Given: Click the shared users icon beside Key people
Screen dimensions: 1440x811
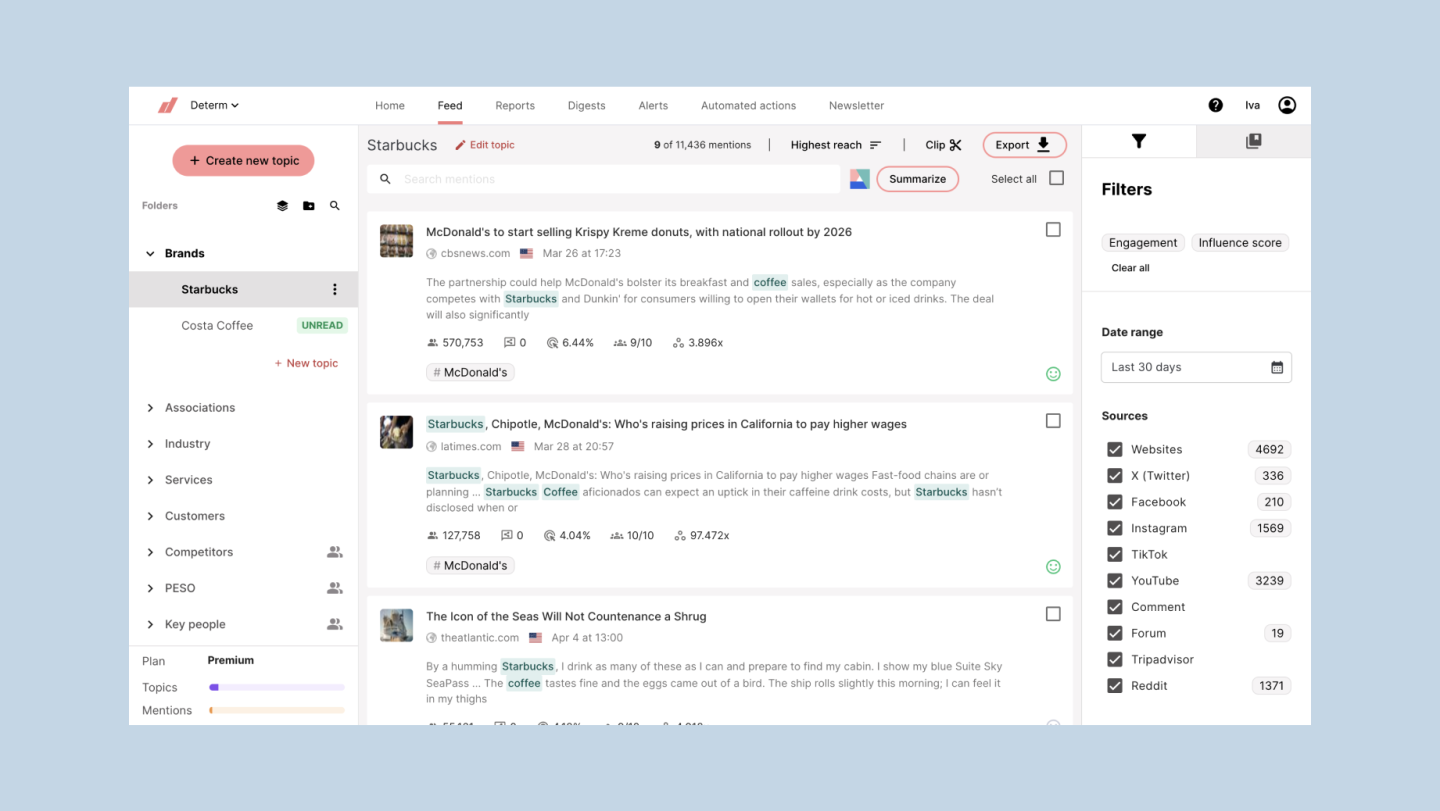Looking at the screenshot, I should (335, 624).
